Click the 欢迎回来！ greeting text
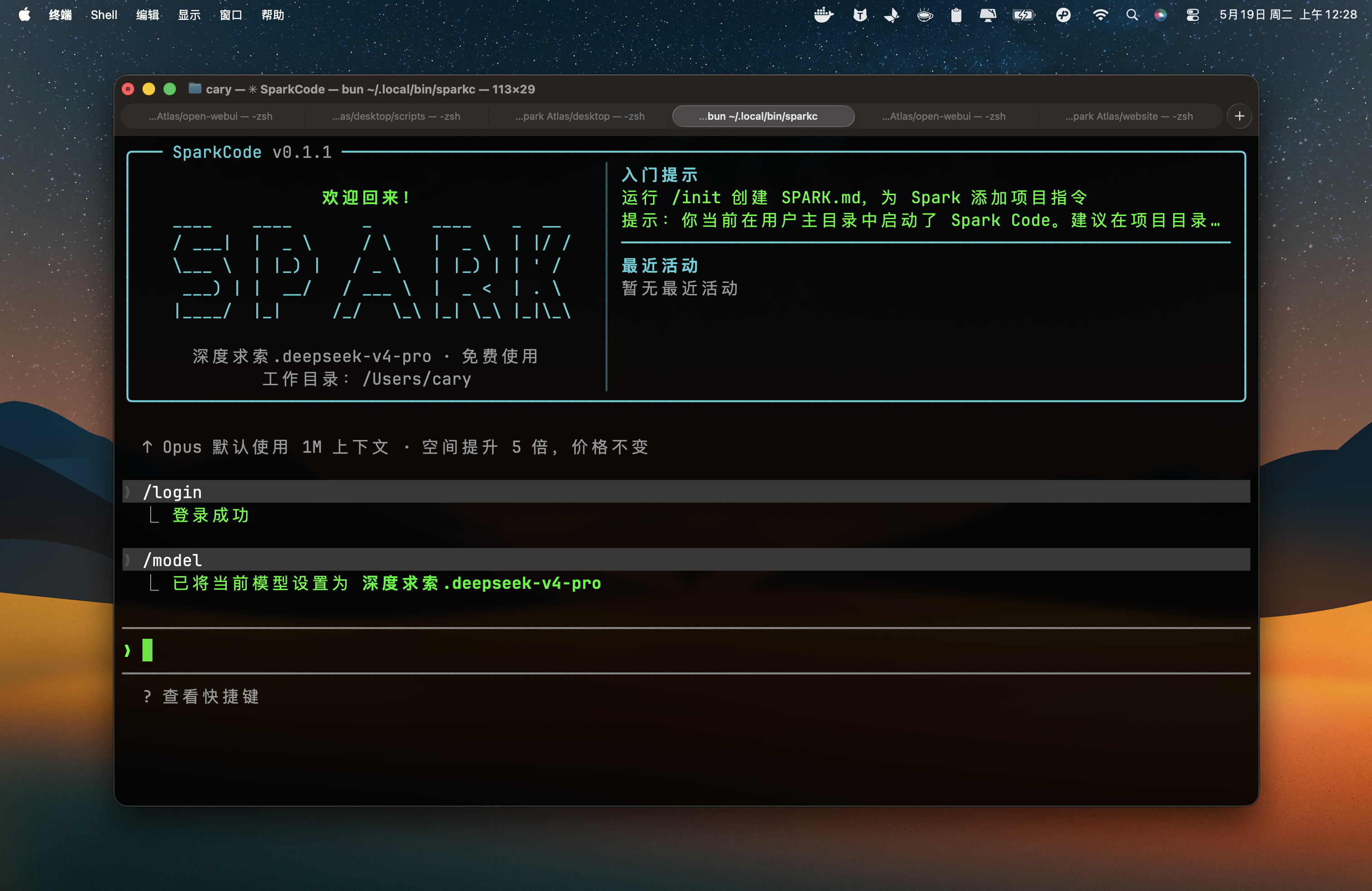This screenshot has width=1372, height=891. pos(366,198)
